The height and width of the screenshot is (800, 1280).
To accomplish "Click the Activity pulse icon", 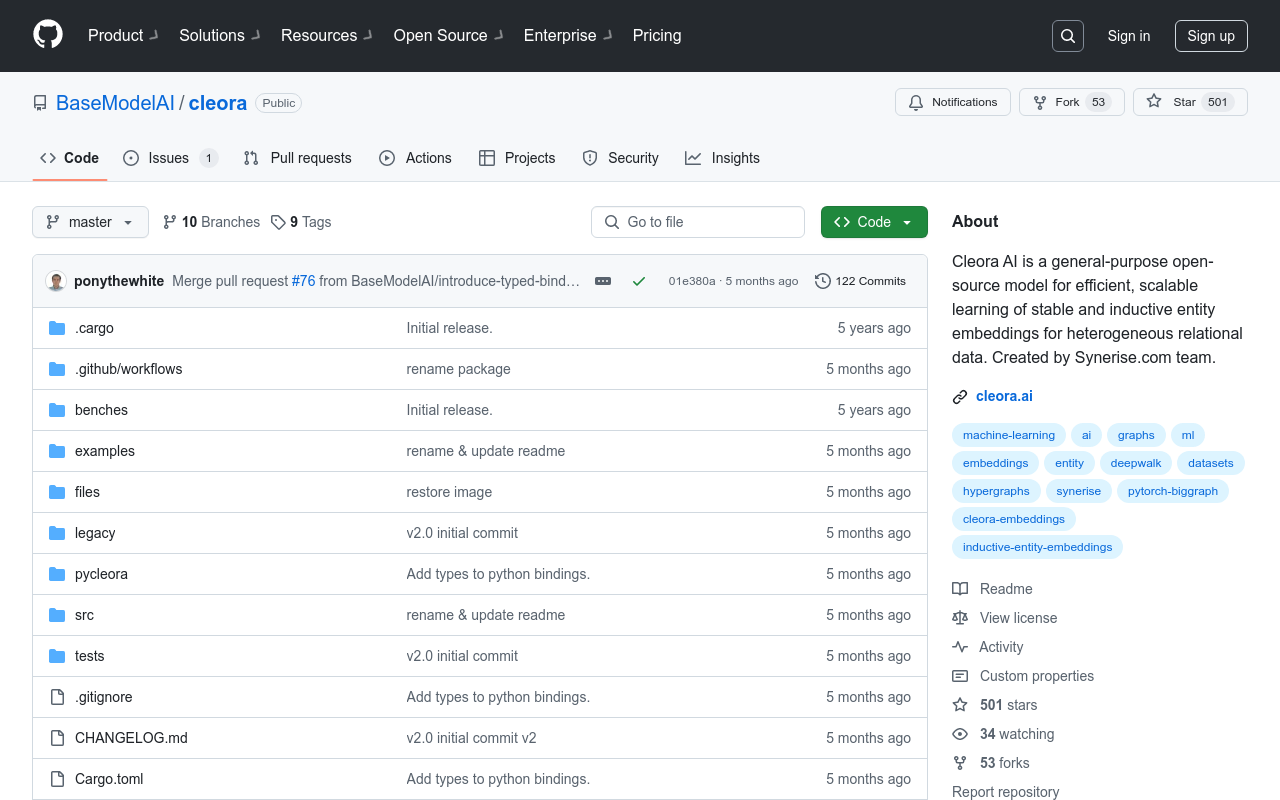I will 960,647.
